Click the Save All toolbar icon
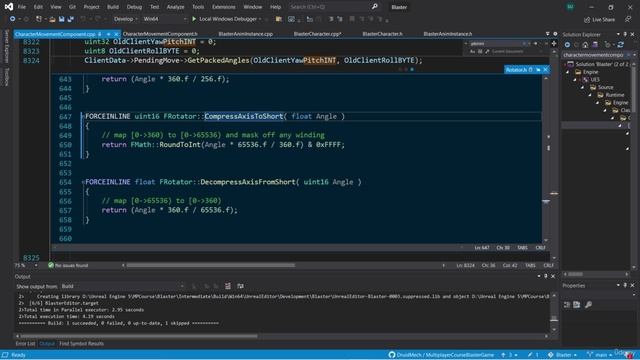 coord(71,19)
